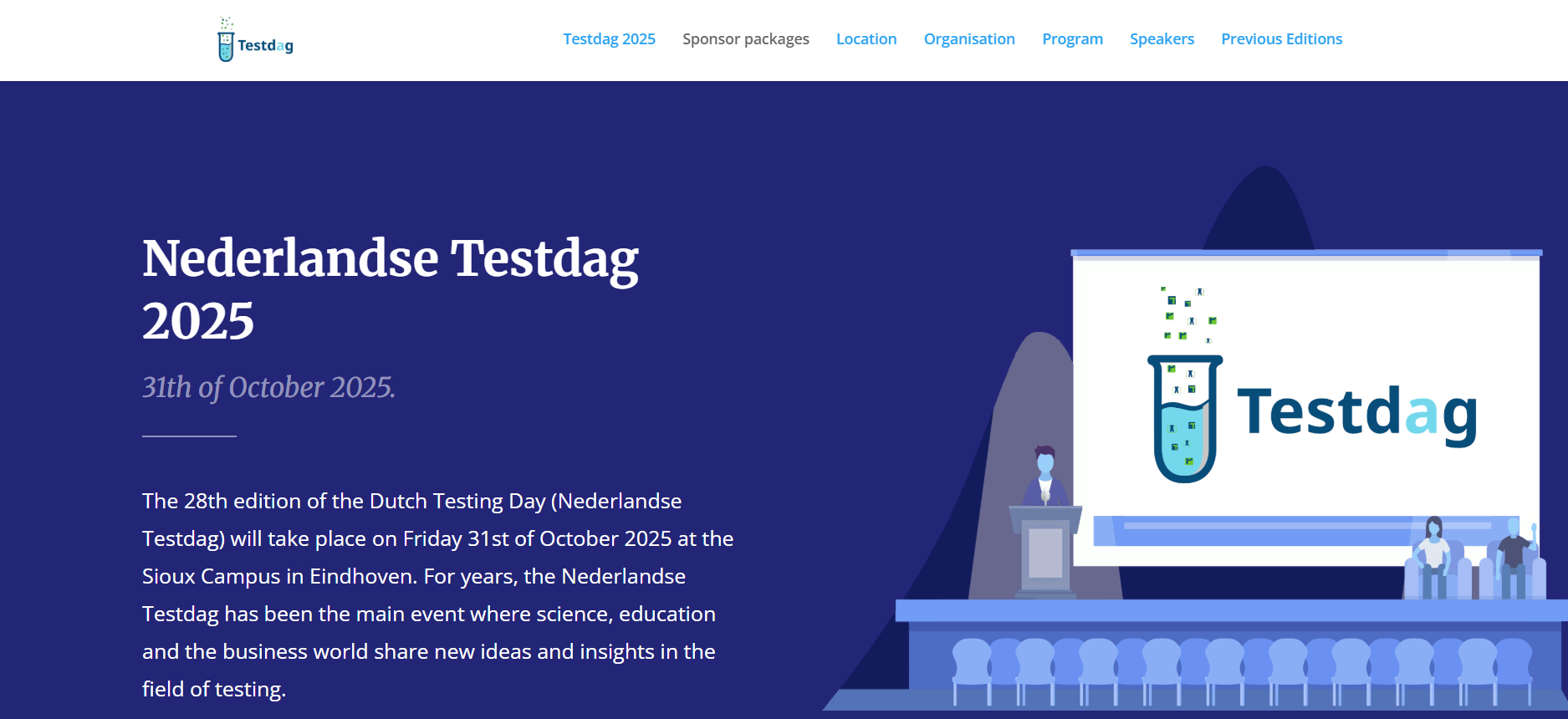View the Program page
Screen dimensions: 1568x719
tap(1072, 39)
